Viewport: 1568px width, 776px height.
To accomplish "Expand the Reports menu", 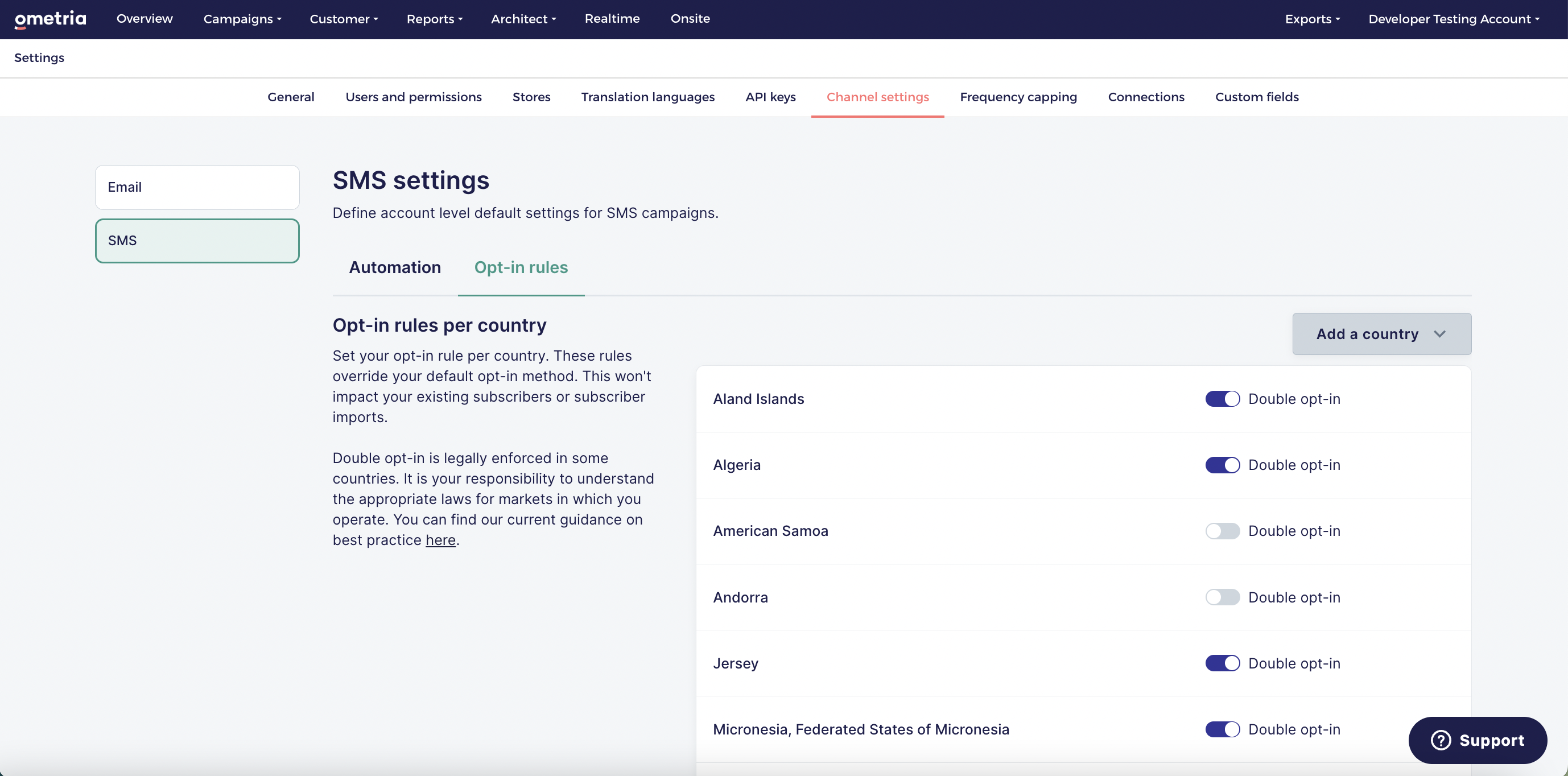I will pyautogui.click(x=435, y=19).
